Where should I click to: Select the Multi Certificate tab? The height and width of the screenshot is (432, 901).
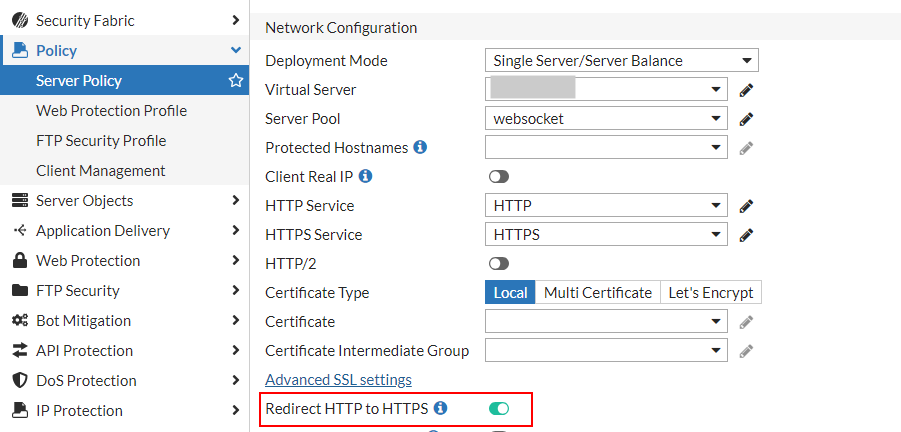click(597, 293)
